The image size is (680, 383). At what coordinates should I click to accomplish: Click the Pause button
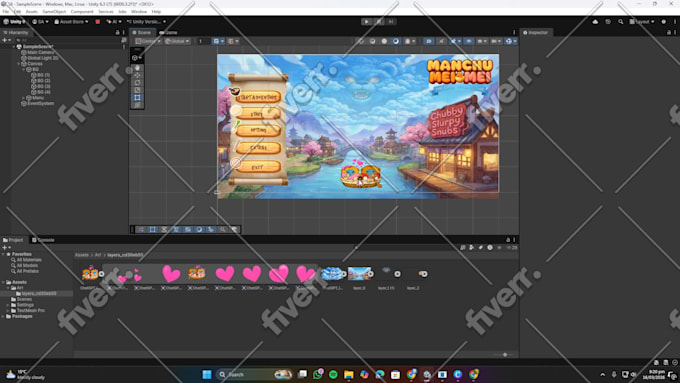[x=379, y=22]
